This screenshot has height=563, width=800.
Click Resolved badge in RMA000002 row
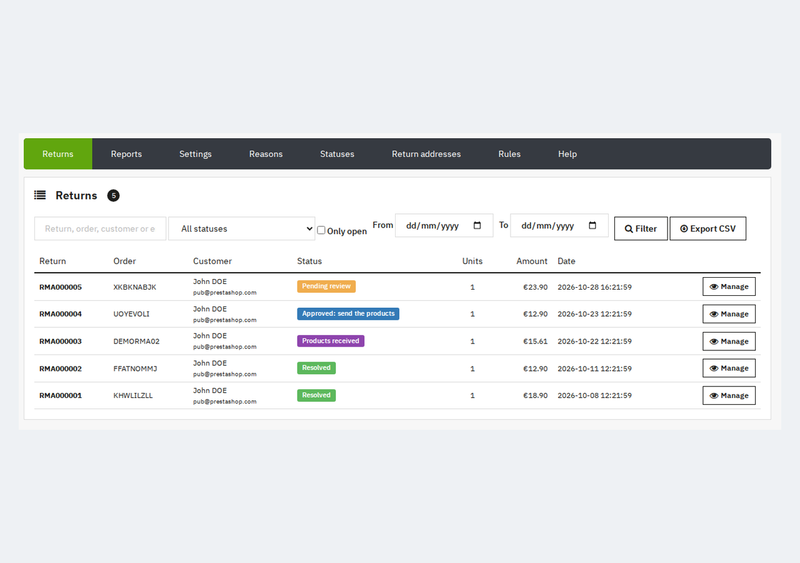[x=316, y=368]
